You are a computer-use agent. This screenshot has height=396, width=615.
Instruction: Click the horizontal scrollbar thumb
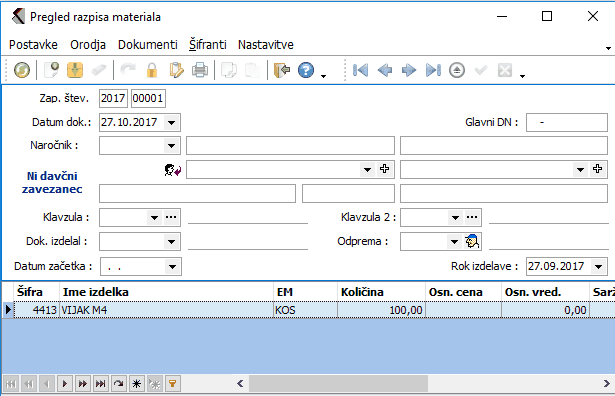point(338,383)
